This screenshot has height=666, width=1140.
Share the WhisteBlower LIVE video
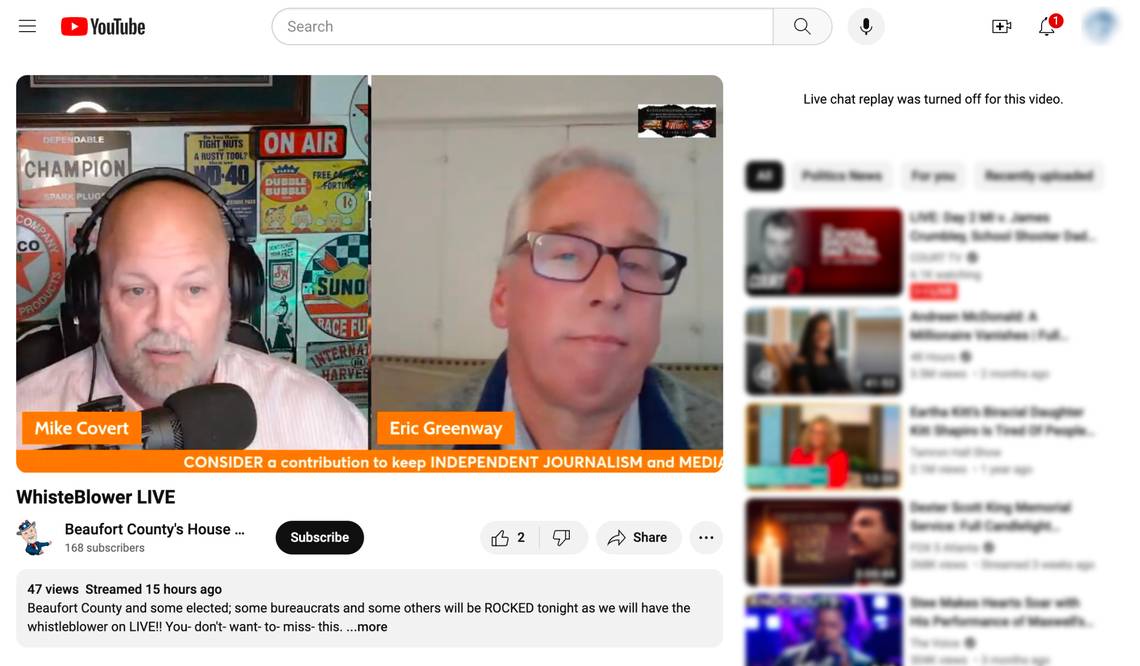pyautogui.click(x=638, y=538)
